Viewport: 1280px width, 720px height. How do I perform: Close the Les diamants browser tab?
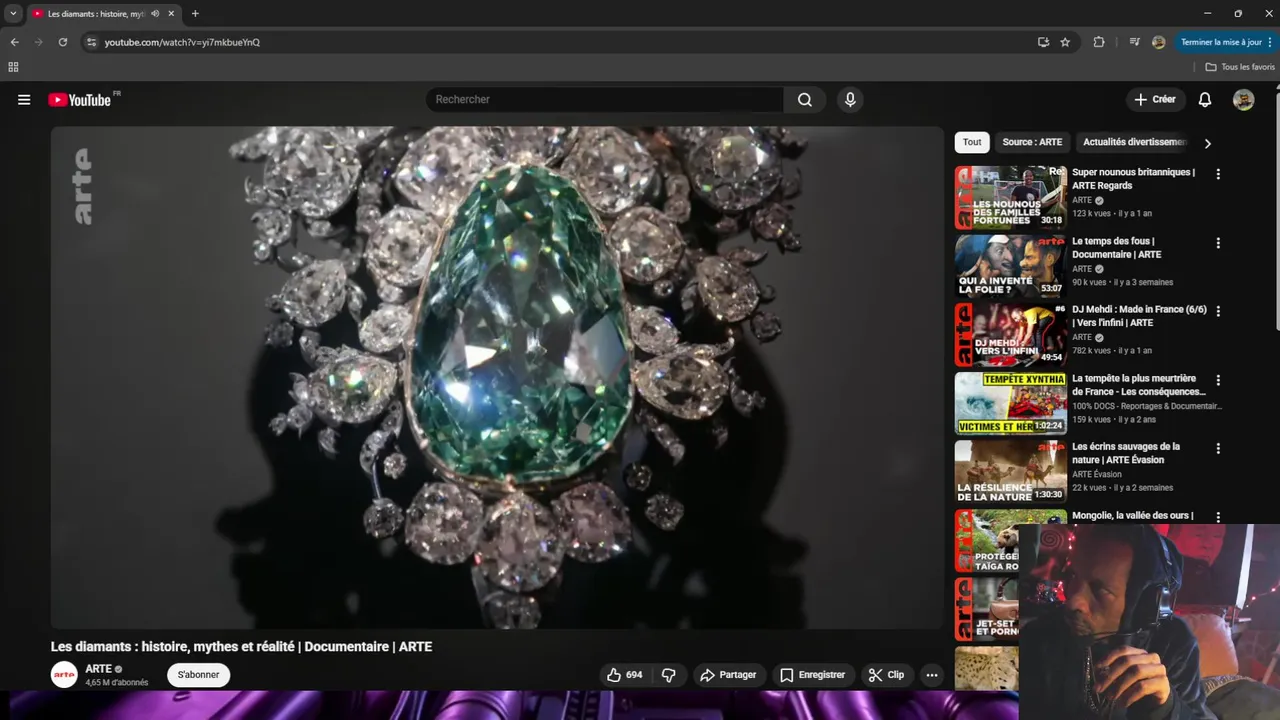click(171, 14)
